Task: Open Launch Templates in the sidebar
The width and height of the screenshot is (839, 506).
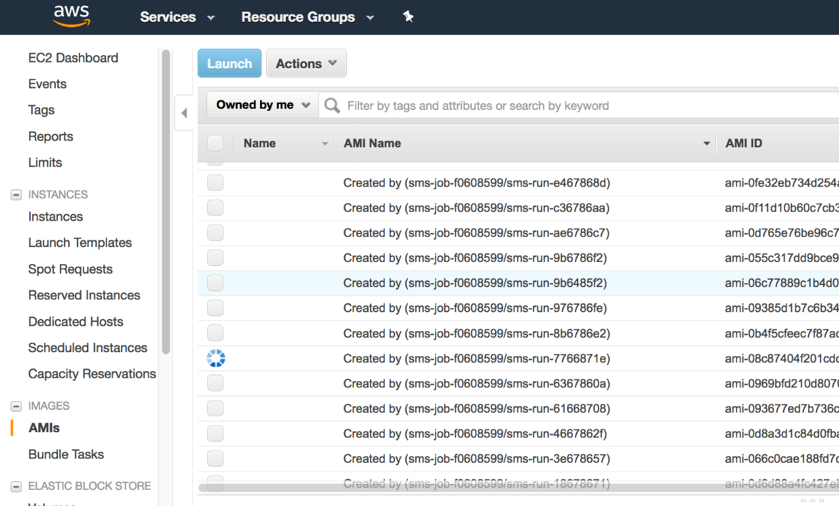Action: pos(80,243)
